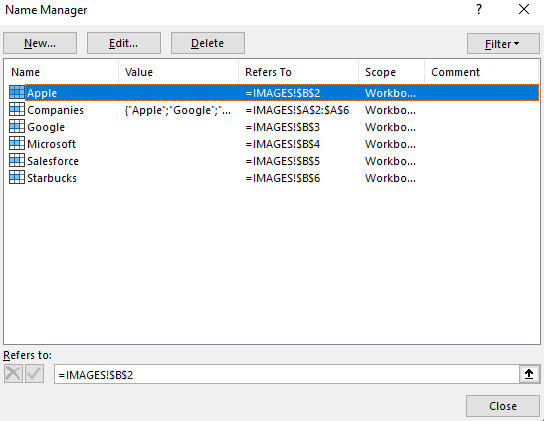Click the collapse dialog arrow icon
The image size is (544, 421).
pyautogui.click(x=529, y=374)
